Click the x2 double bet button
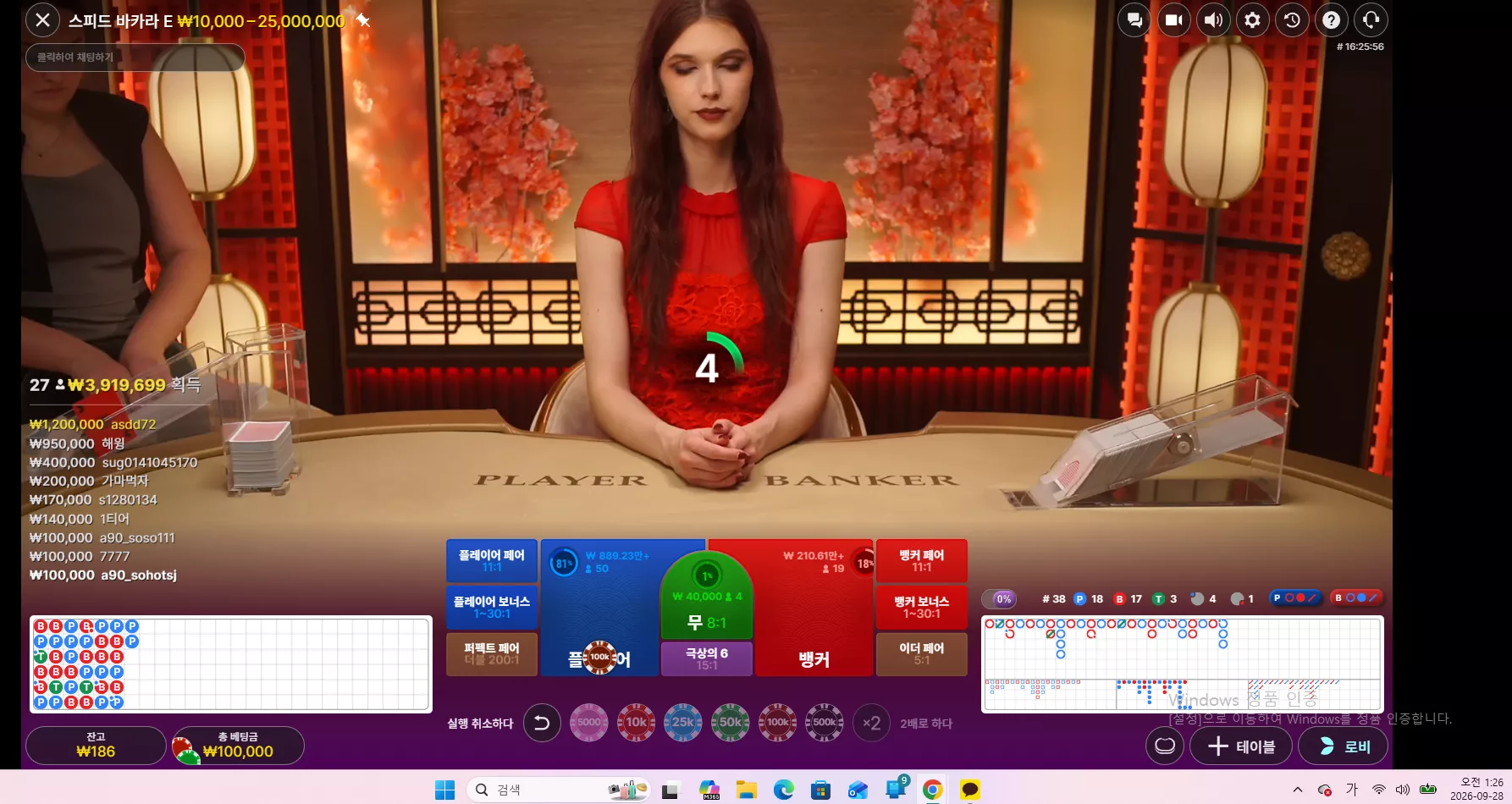Image resolution: width=1512 pixels, height=804 pixels. pos(871,723)
